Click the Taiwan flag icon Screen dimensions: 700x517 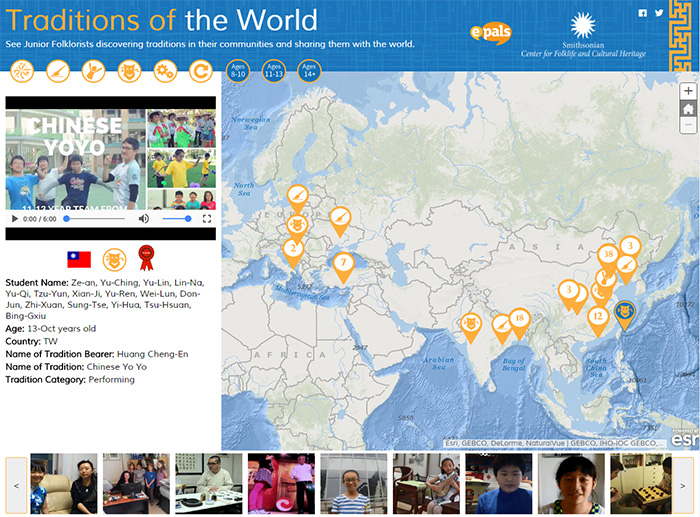click(x=79, y=259)
